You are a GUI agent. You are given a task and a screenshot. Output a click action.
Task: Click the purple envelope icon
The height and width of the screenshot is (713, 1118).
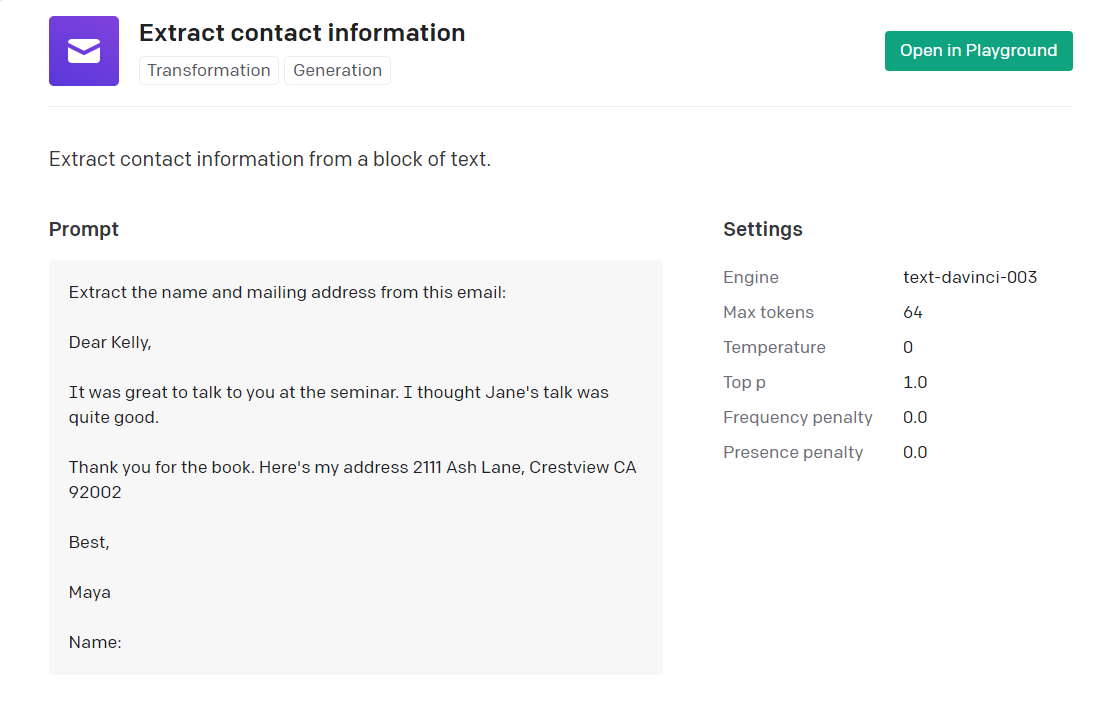click(x=83, y=51)
